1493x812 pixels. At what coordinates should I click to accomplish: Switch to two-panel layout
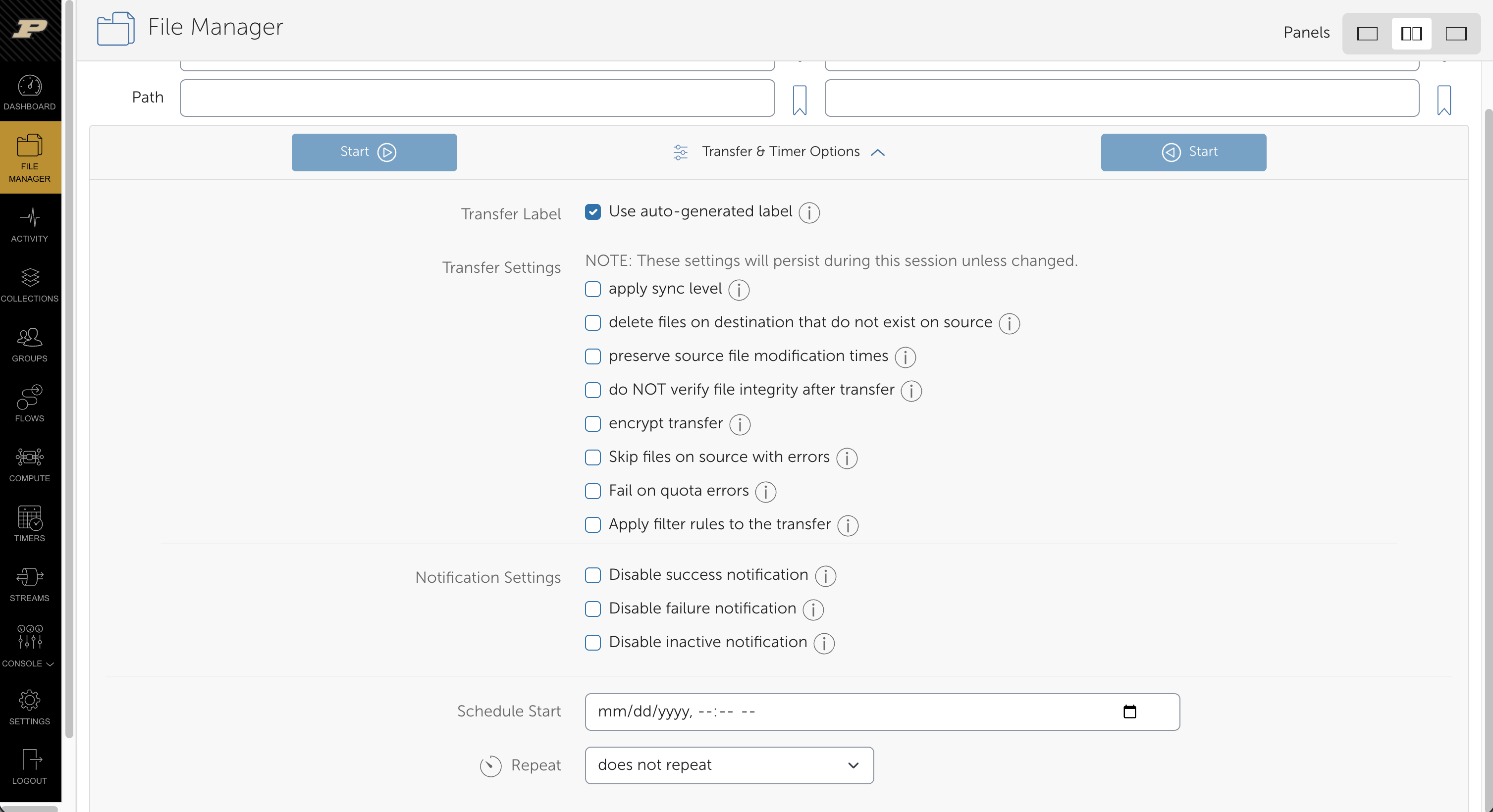point(1411,34)
